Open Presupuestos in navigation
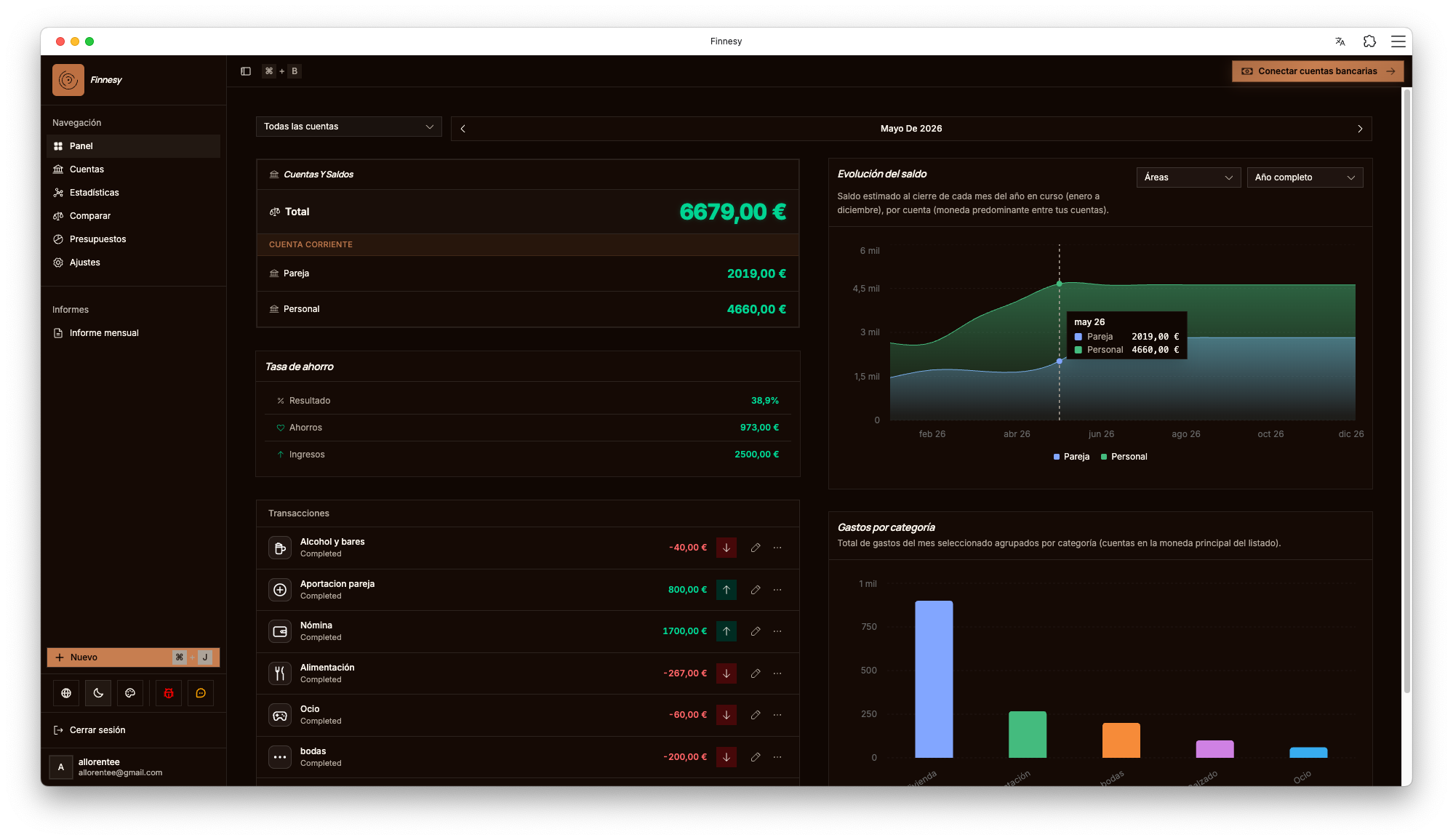 134,239
